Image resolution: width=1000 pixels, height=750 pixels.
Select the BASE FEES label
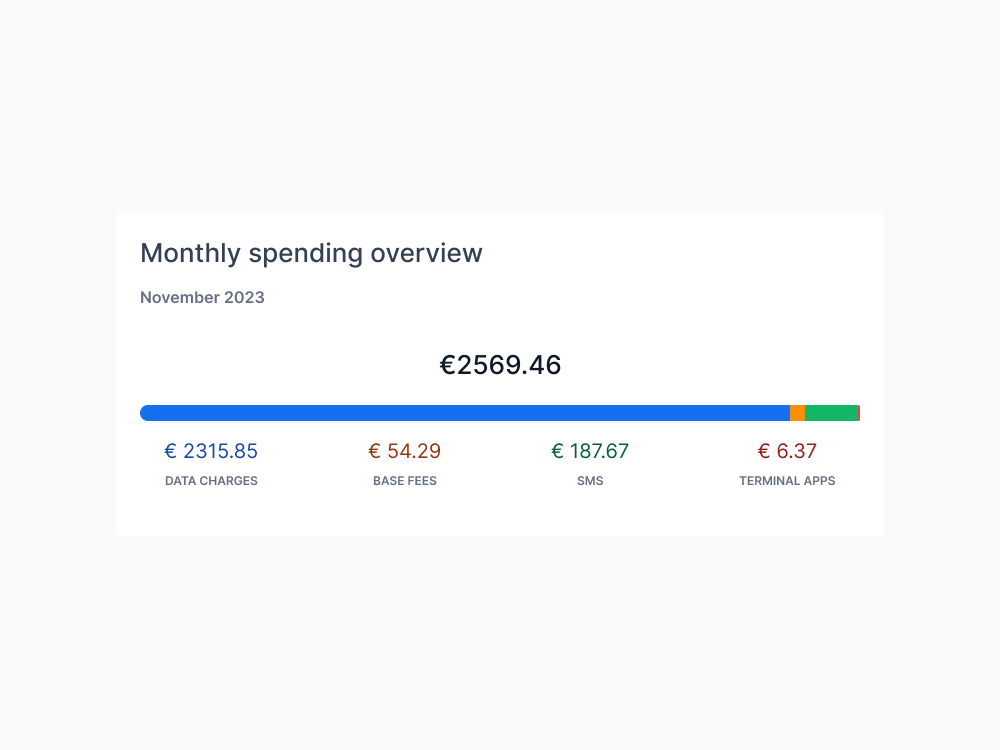(405, 481)
